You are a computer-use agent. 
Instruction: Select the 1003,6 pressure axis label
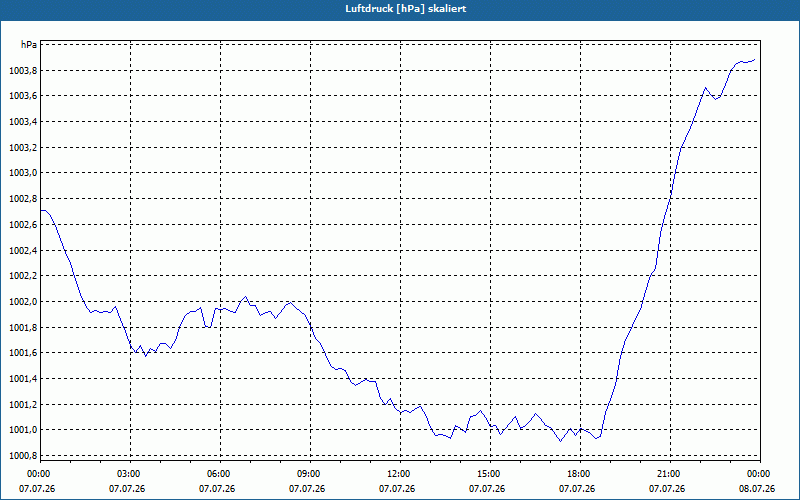click(x=23, y=96)
